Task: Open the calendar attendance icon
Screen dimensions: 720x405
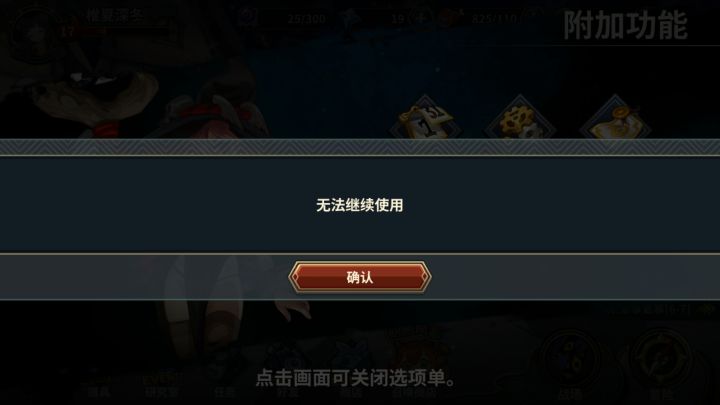Action: click(425, 118)
